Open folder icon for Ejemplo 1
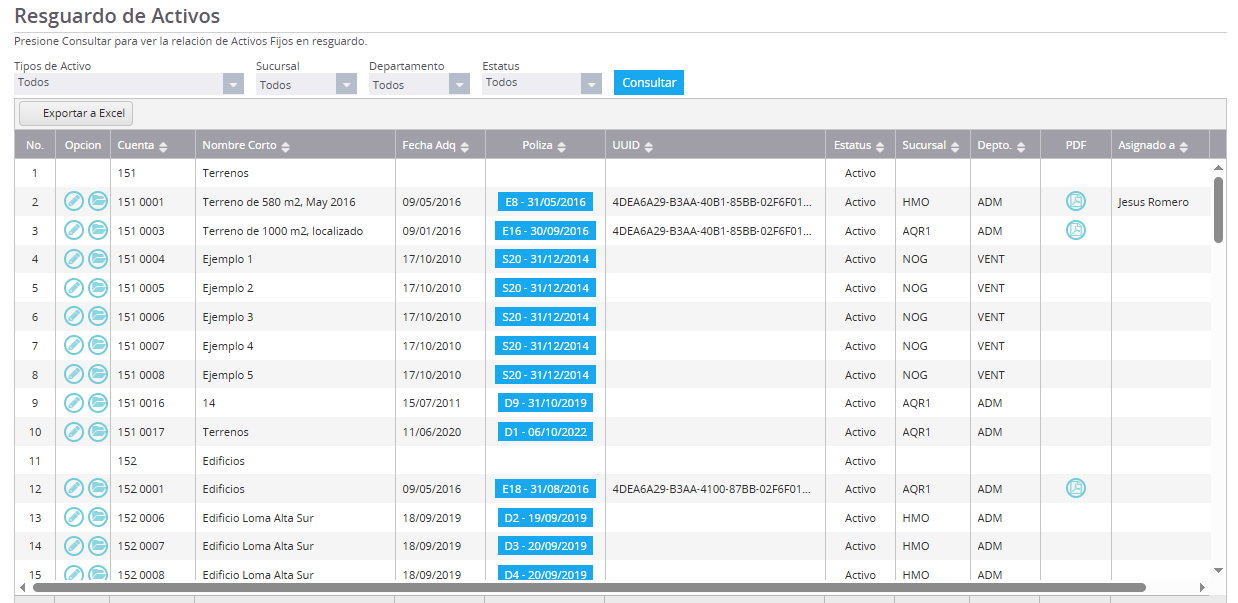 pos(98,259)
